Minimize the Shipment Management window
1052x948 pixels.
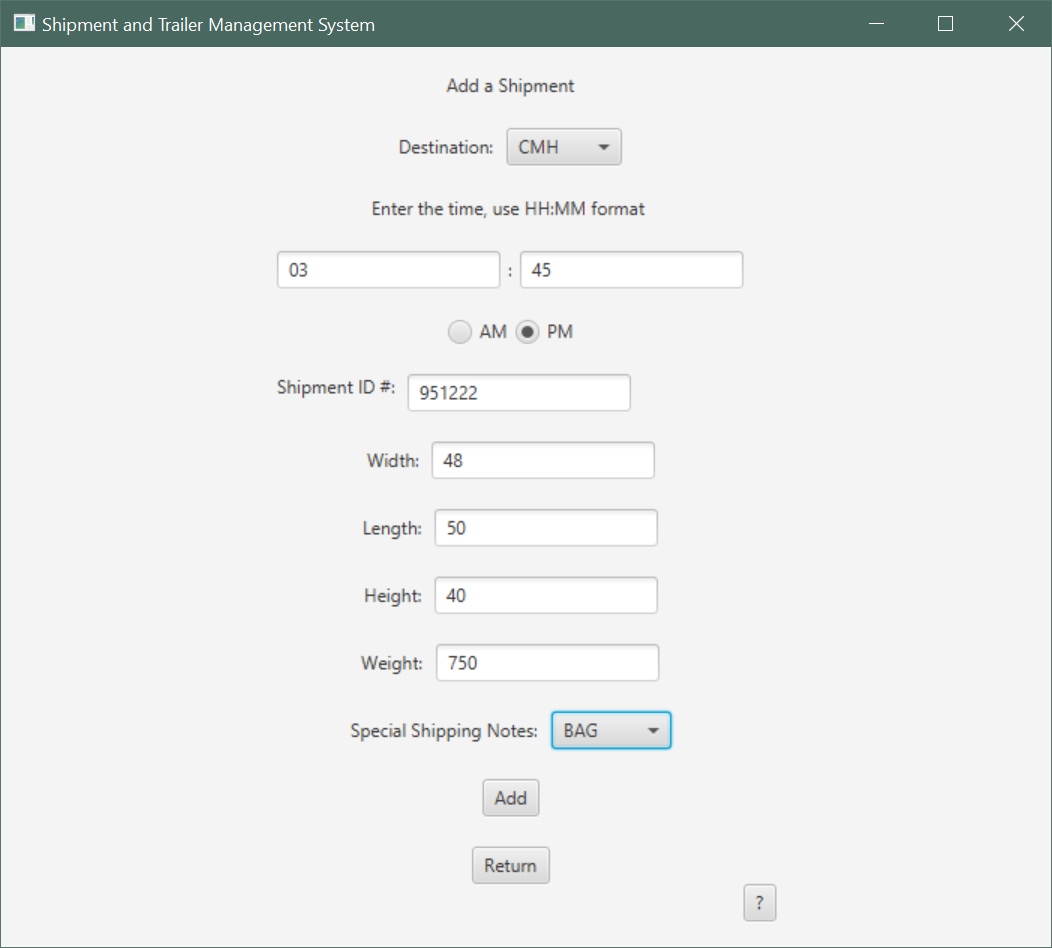876,23
